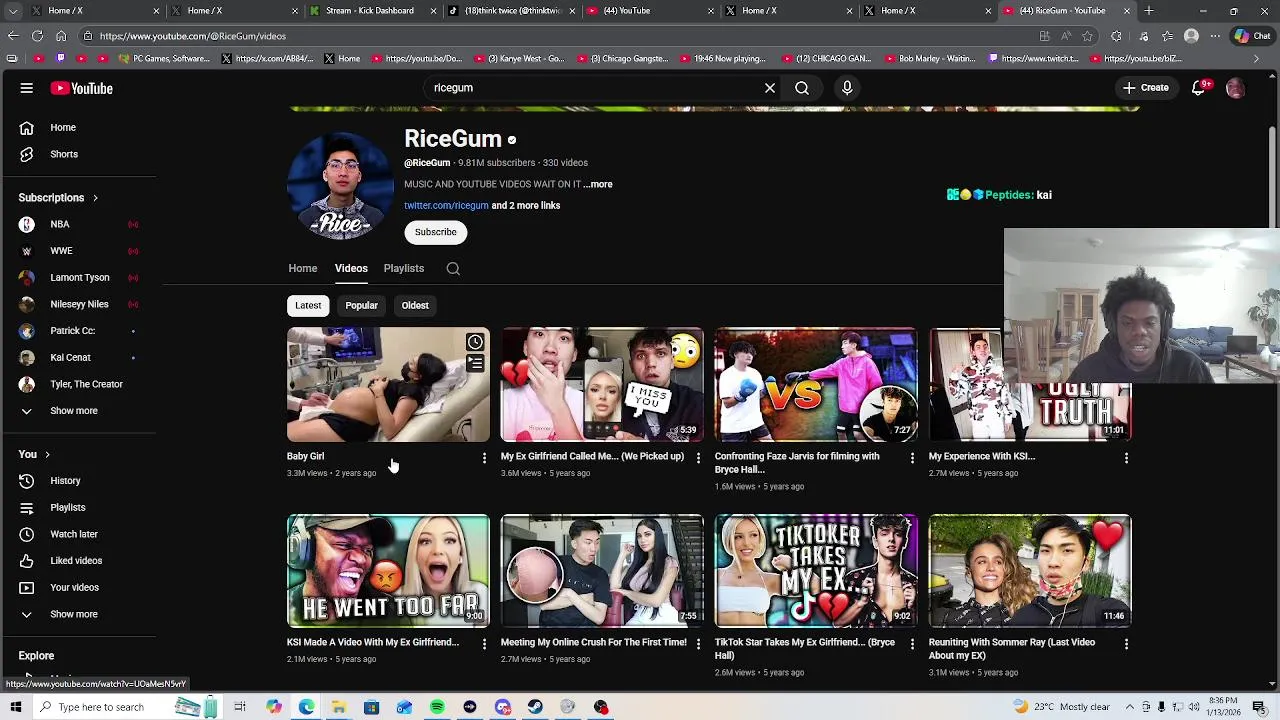Expand the You section chevron

[47, 455]
